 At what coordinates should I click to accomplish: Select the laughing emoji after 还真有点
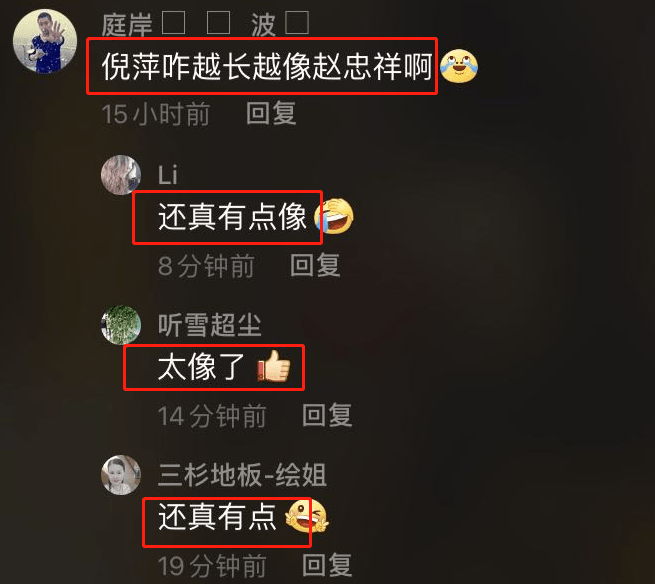[307, 517]
